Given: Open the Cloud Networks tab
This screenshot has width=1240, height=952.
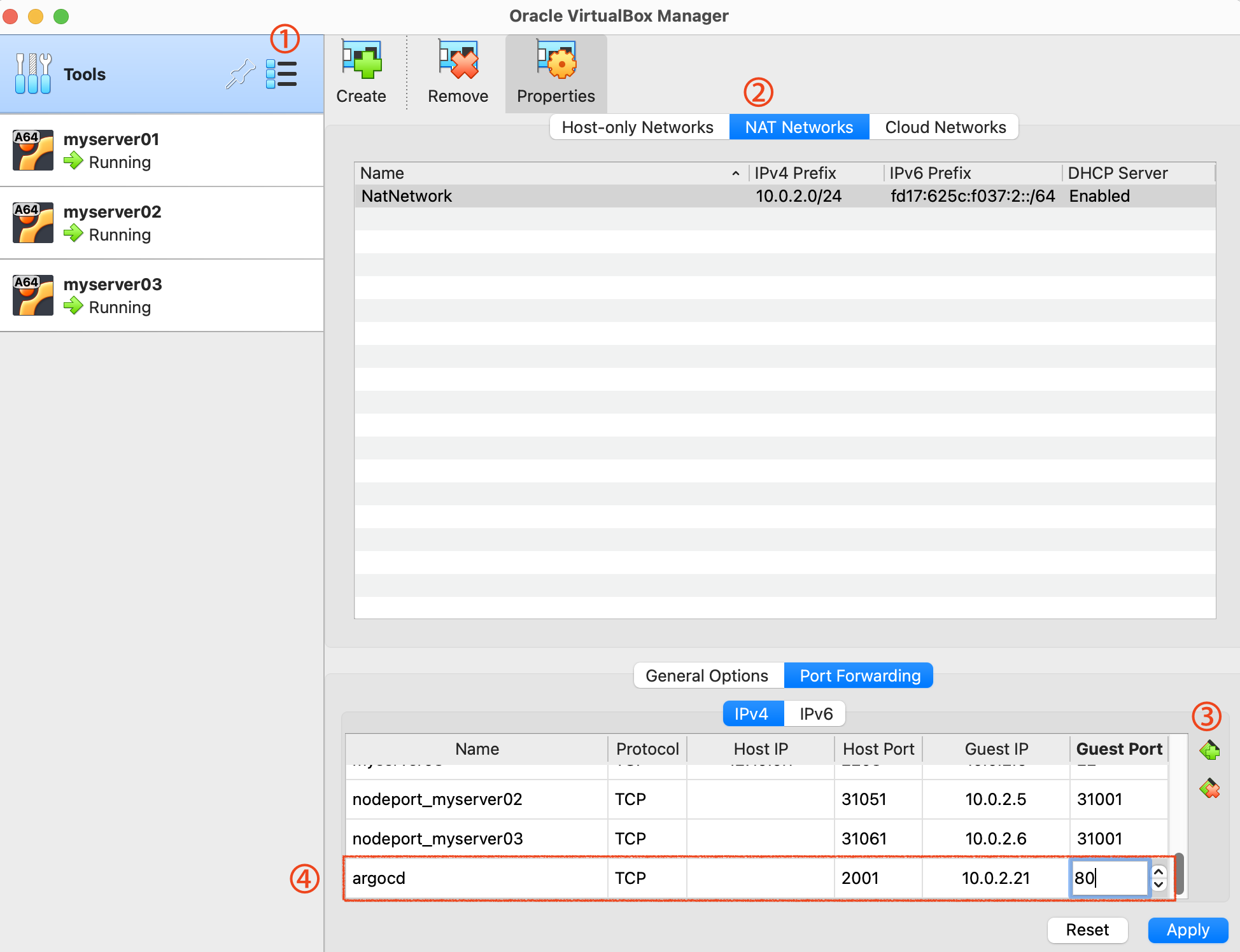Looking at the screenshot, I should point(945,127).
